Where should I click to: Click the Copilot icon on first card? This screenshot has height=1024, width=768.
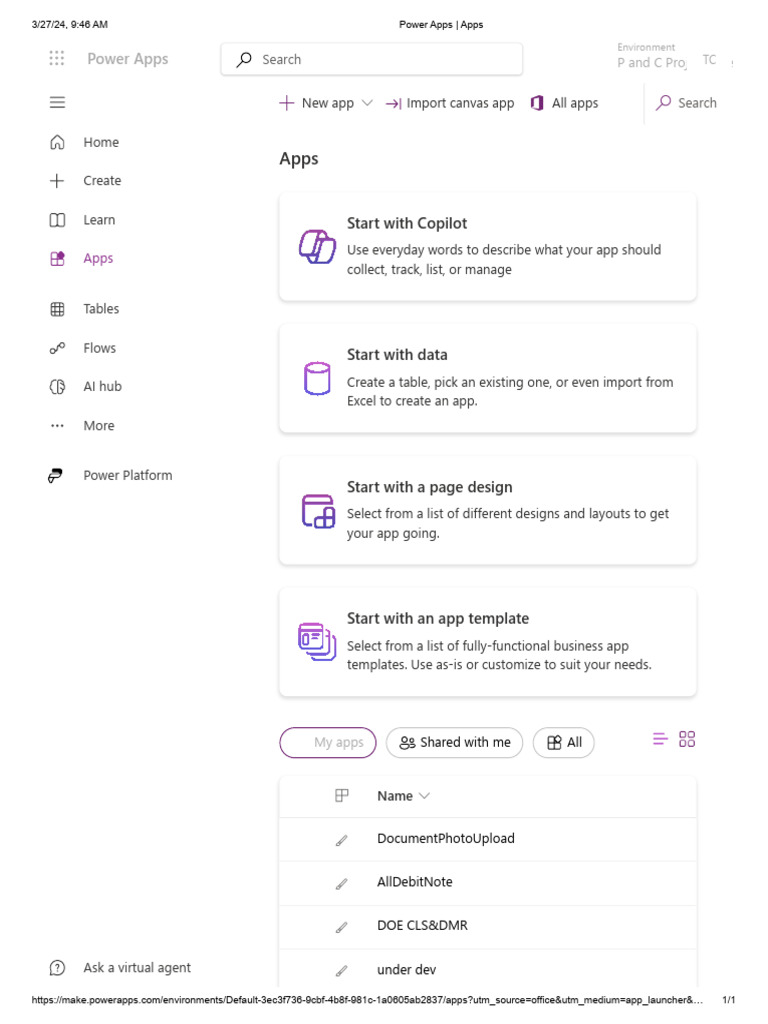coord(317,247)
